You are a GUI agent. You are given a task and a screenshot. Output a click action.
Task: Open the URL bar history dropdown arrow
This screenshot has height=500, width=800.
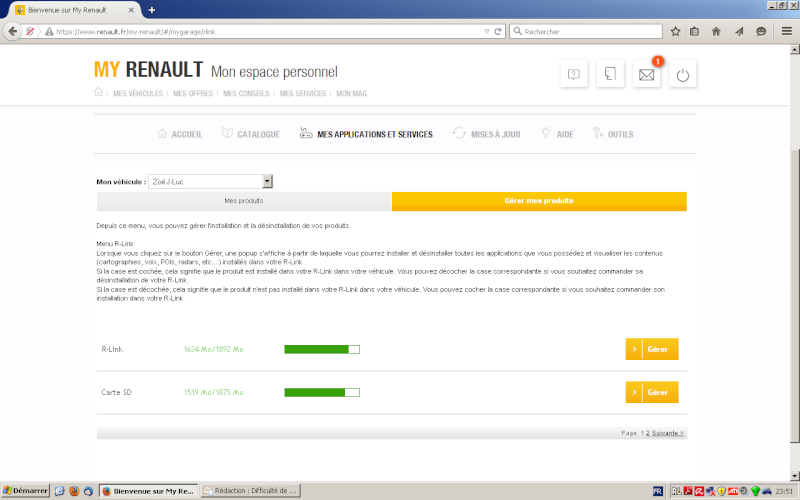coord(487,32)
